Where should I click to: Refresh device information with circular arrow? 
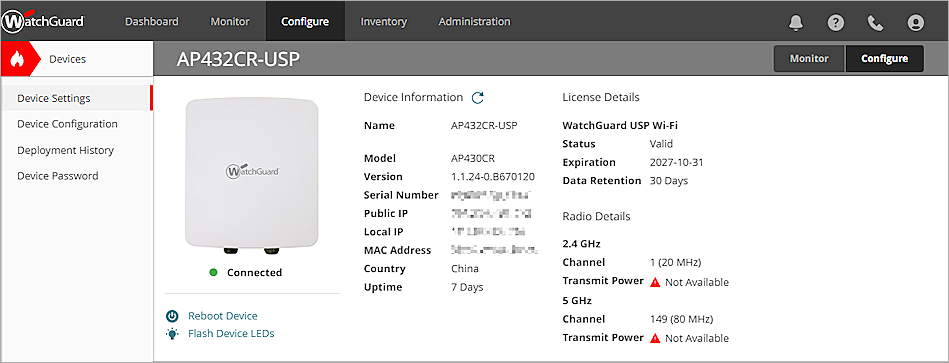click(x=478, y=97)
